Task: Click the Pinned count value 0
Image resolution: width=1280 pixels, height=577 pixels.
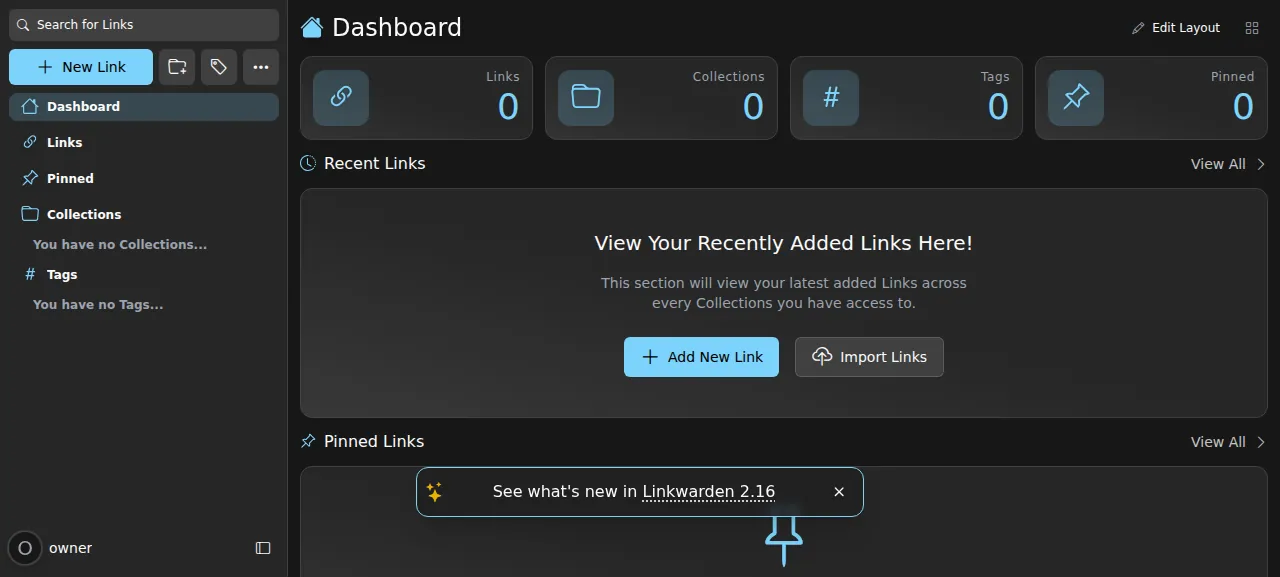Action: coord(1243,107)
